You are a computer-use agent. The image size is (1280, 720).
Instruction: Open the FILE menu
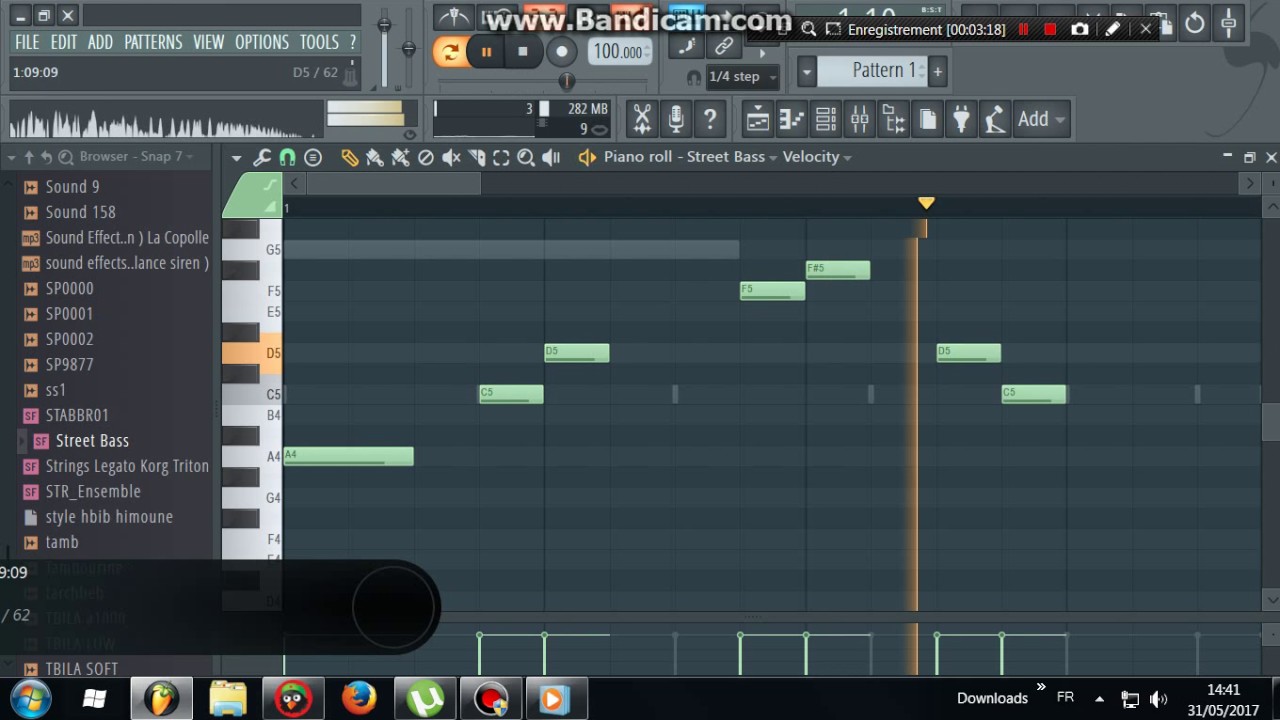(27, 42)
